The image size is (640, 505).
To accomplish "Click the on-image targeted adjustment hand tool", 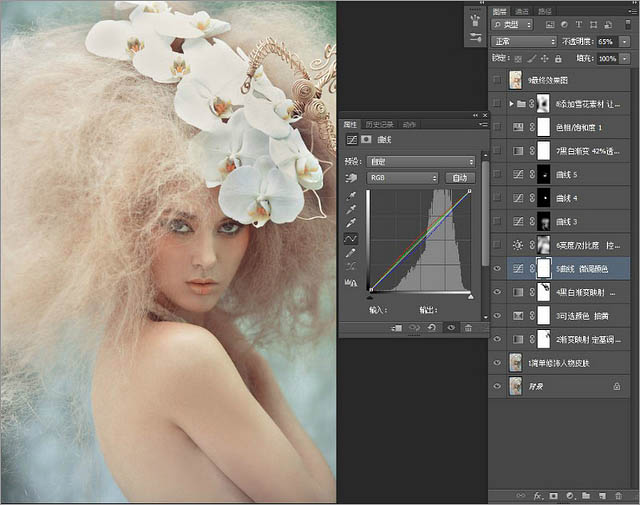I will (352, 177).
